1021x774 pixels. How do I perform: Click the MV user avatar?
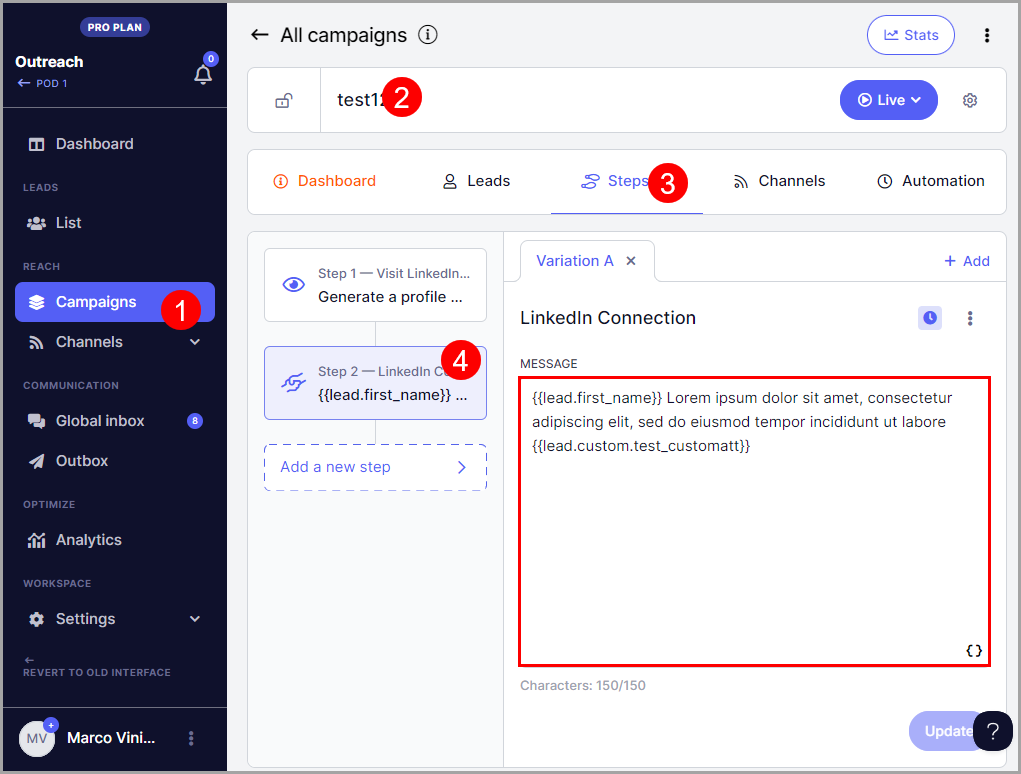tap(36, 739)
